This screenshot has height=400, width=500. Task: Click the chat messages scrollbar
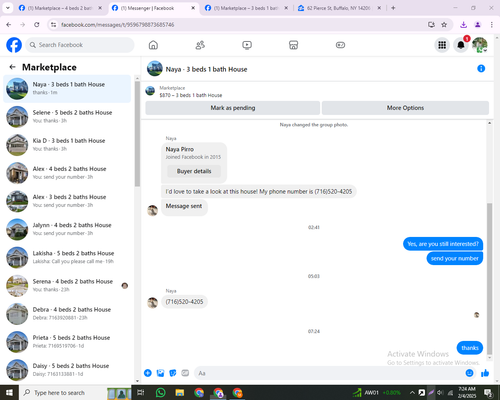click(x=489, y=279)
